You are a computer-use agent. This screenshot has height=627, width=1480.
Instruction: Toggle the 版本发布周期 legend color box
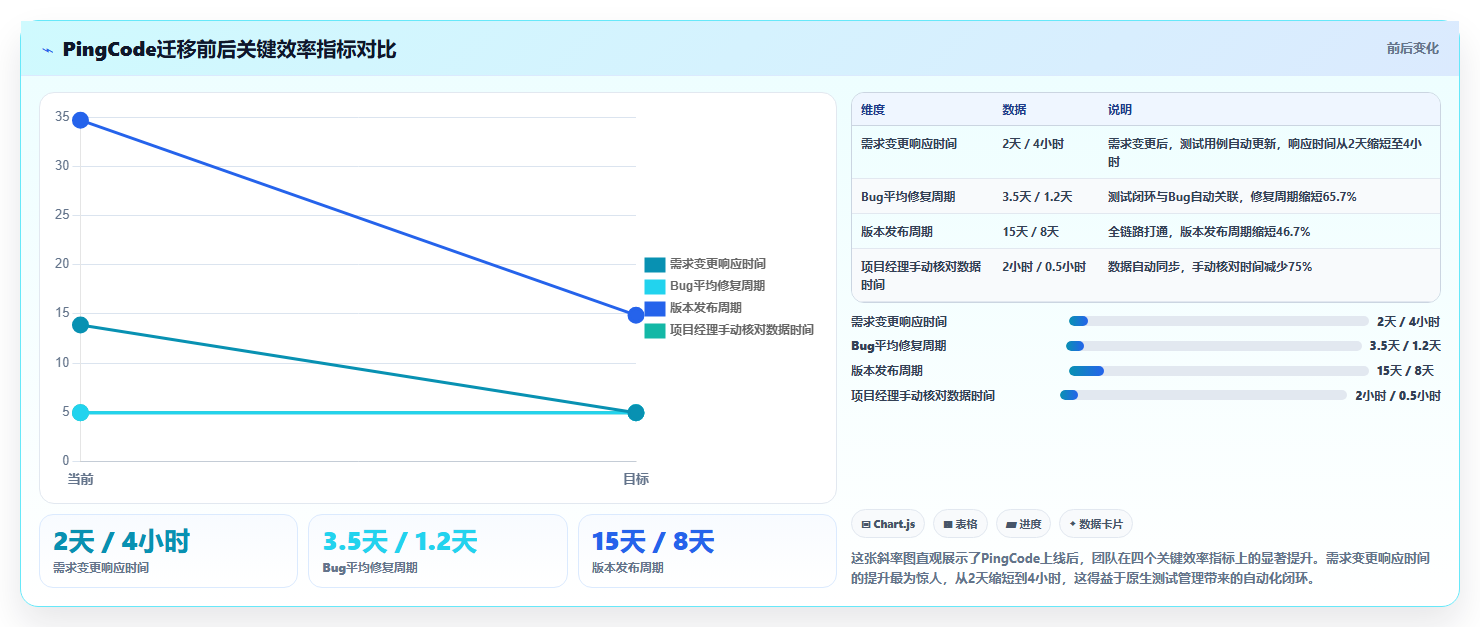(655, 308)
